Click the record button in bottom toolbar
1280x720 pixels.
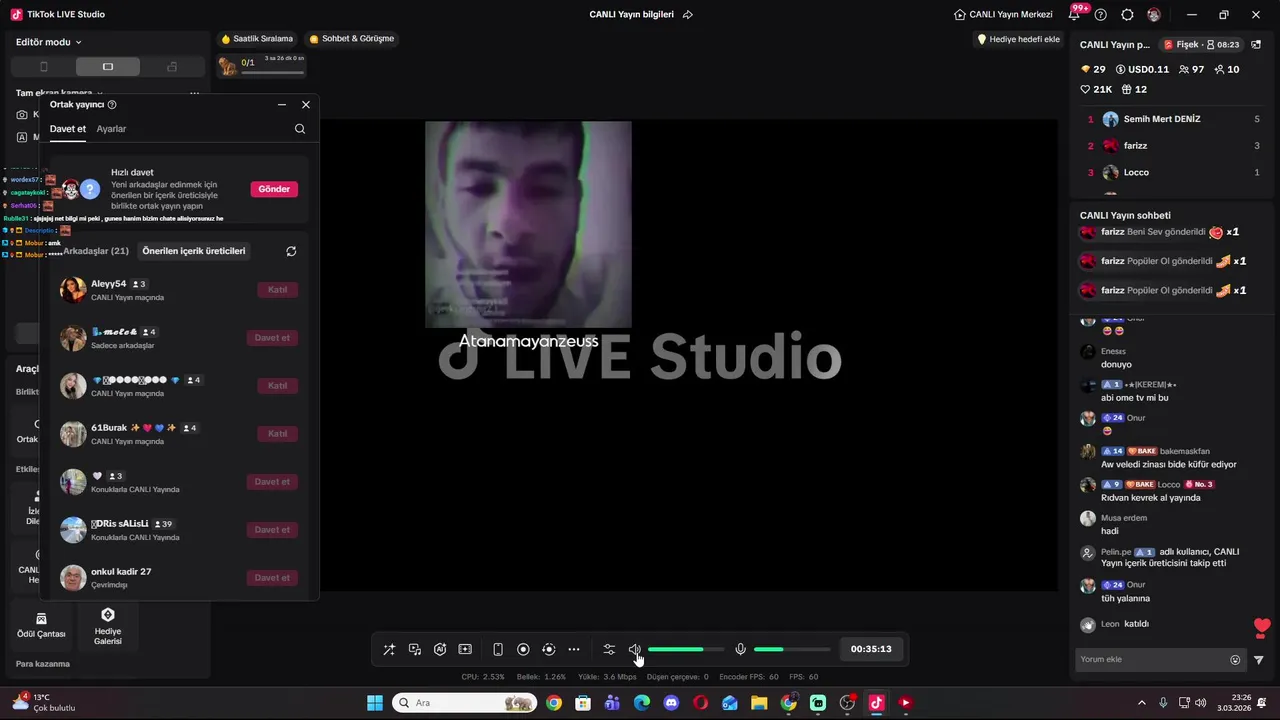pyautogui.click(x=523, y=649)
